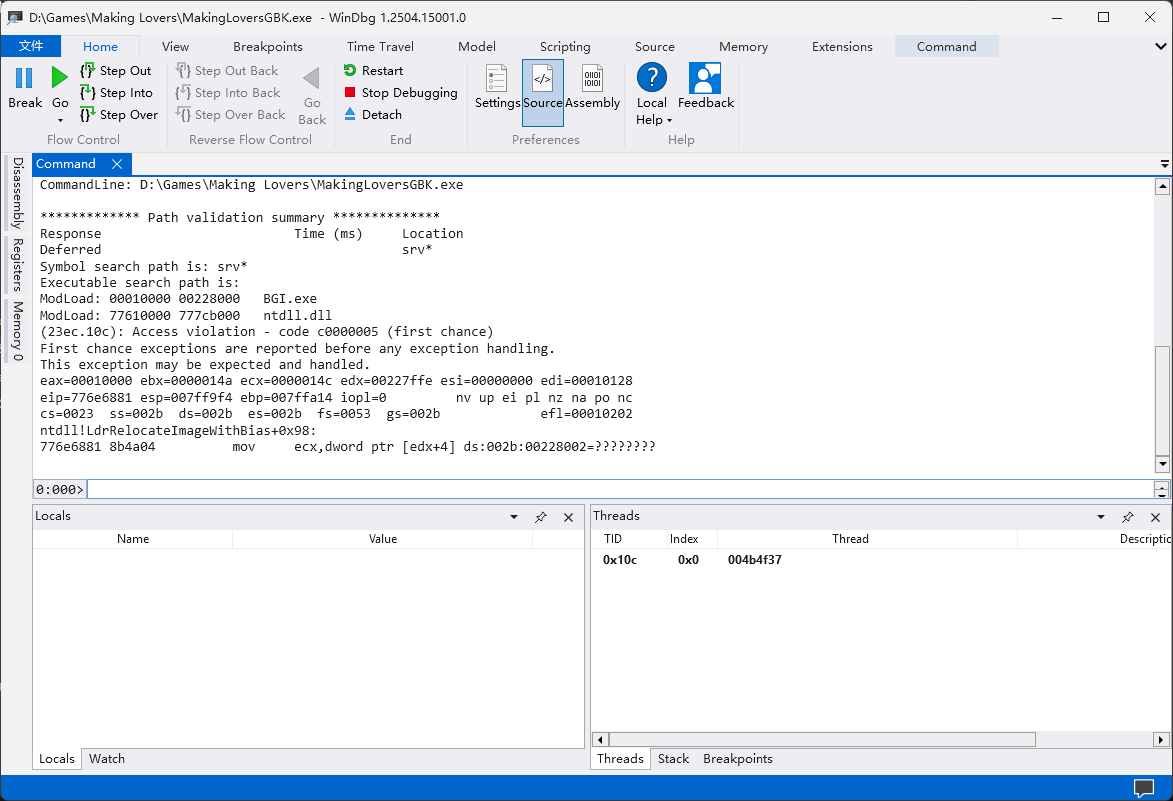Viewport: 1173px width, 801px height.
Task: Click the command input field
Action: click(620, 489)
